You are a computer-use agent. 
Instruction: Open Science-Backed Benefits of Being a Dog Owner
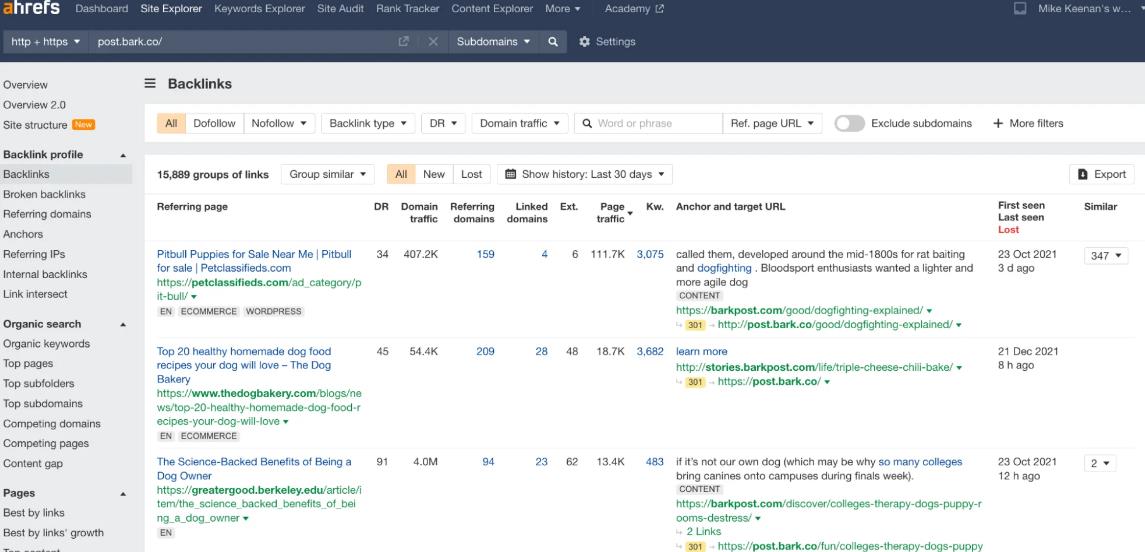click(x=254, y=469)
